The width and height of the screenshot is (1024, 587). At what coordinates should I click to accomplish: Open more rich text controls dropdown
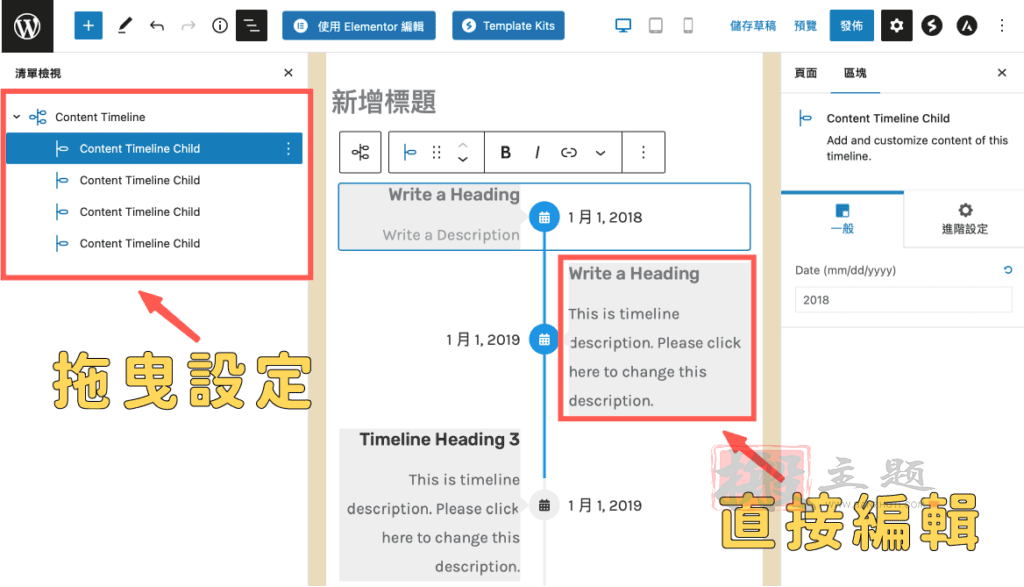point(600,153)
